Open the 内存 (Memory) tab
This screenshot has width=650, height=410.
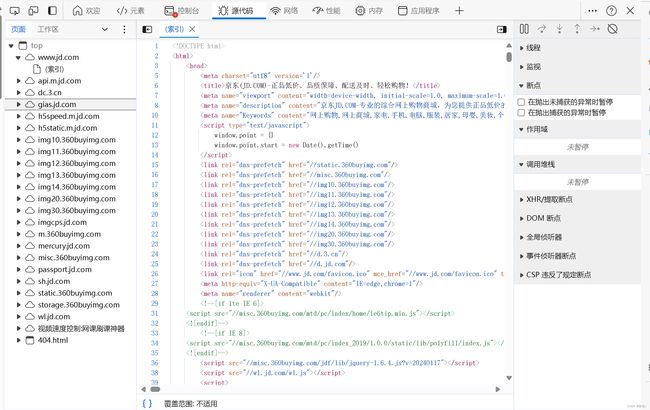pyautogui.click(x=369, y=11)
